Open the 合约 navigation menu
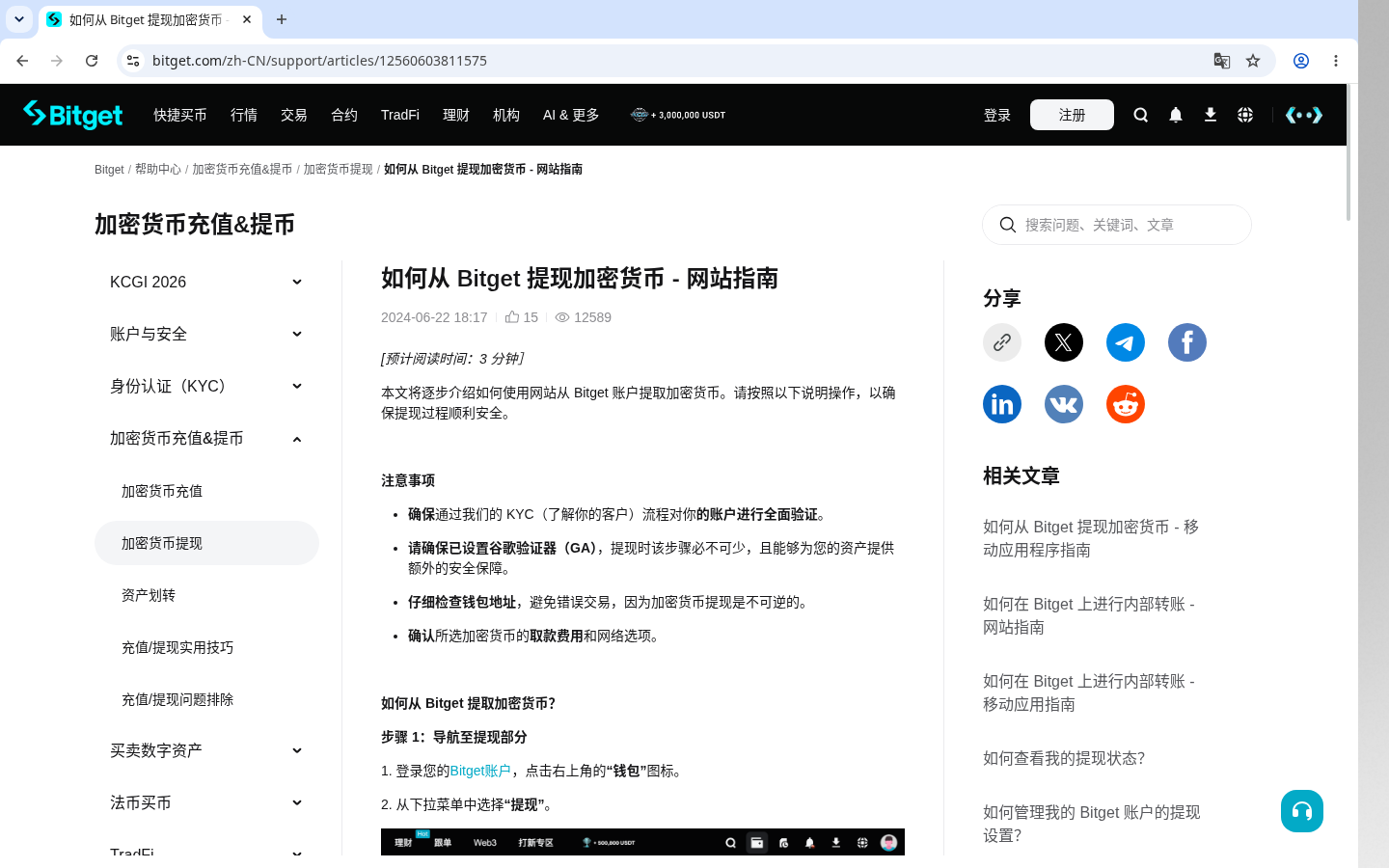The image size is (1389, 868). [x=344, y=115]
